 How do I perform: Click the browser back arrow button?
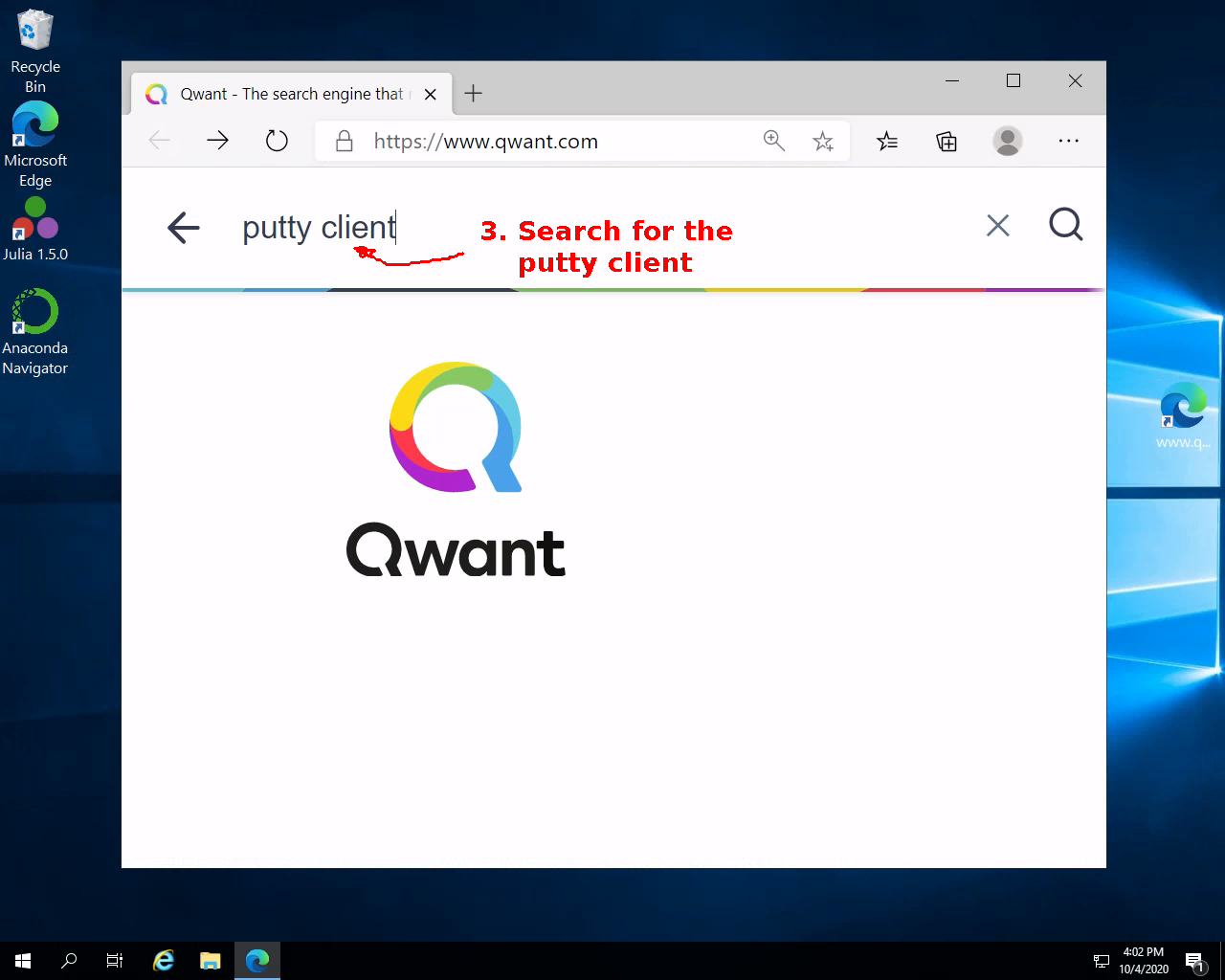tap(160, 142)
